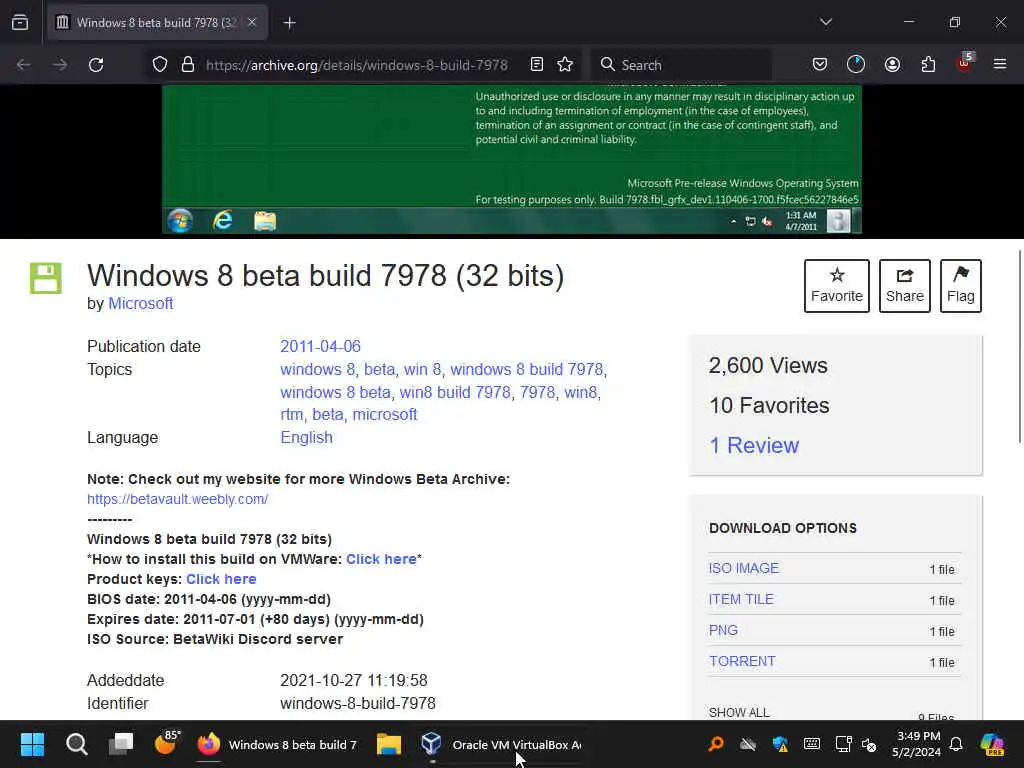This screenshot has width=1024, height=768.
Task: Click SHOW ALL download files
Action: point(739,712)
